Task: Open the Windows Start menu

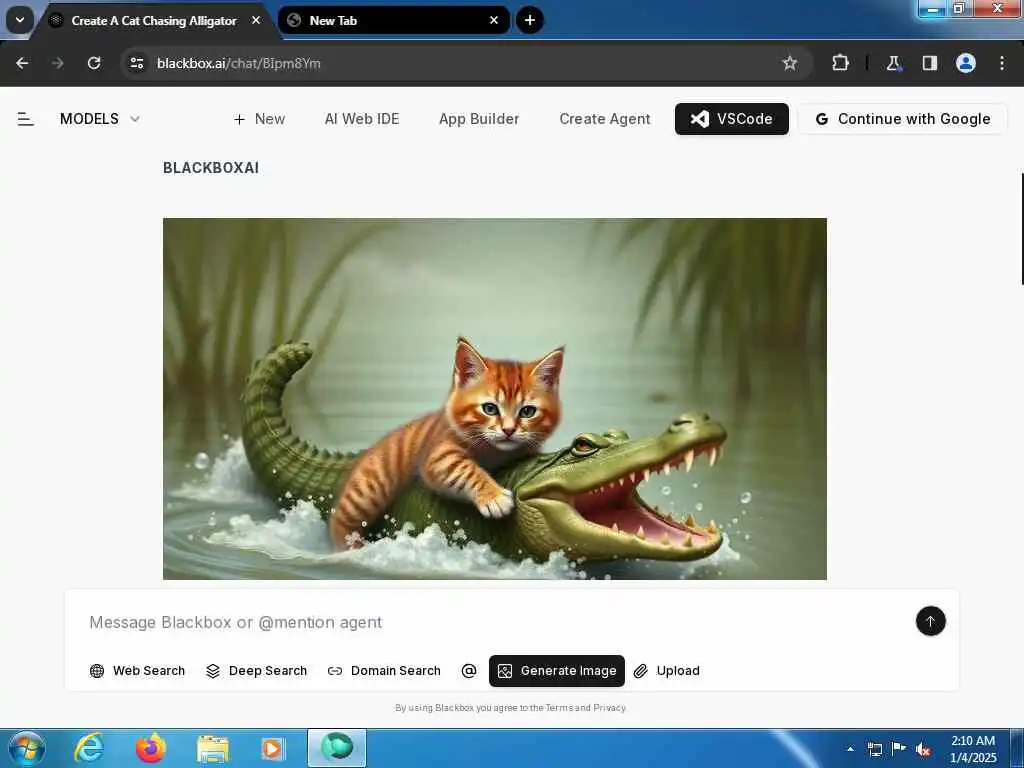Action: point(27,748)
